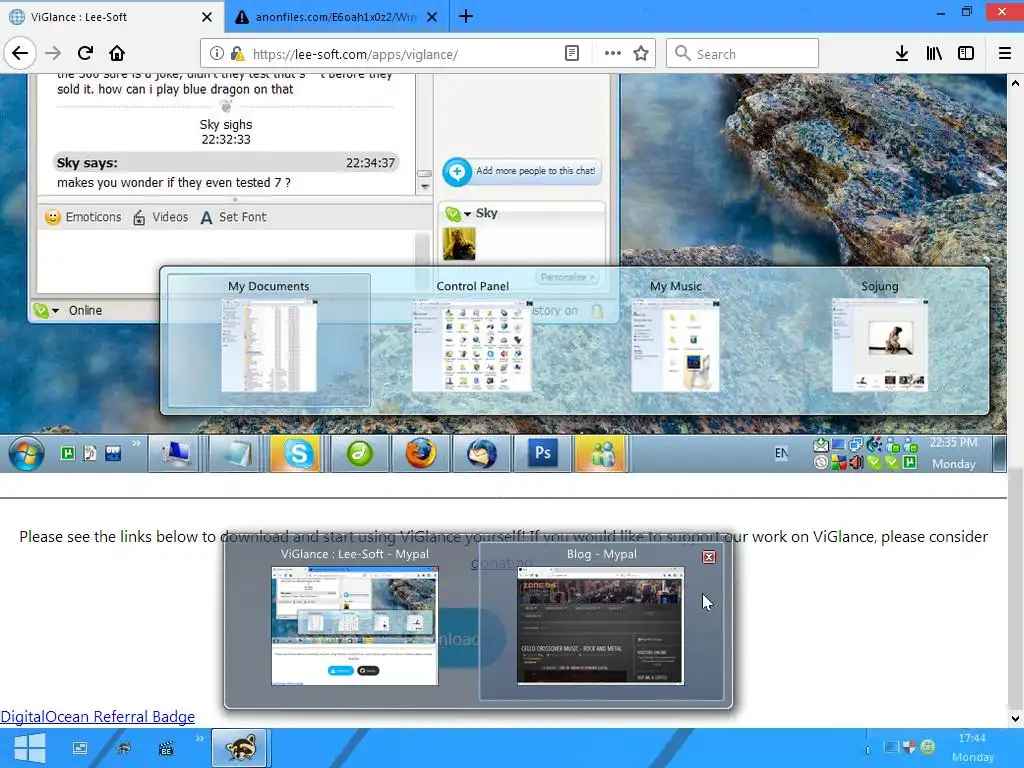This screenshot has height=768, width=1024.
Task: Click into the browser Search box
Action: (743, 54)
